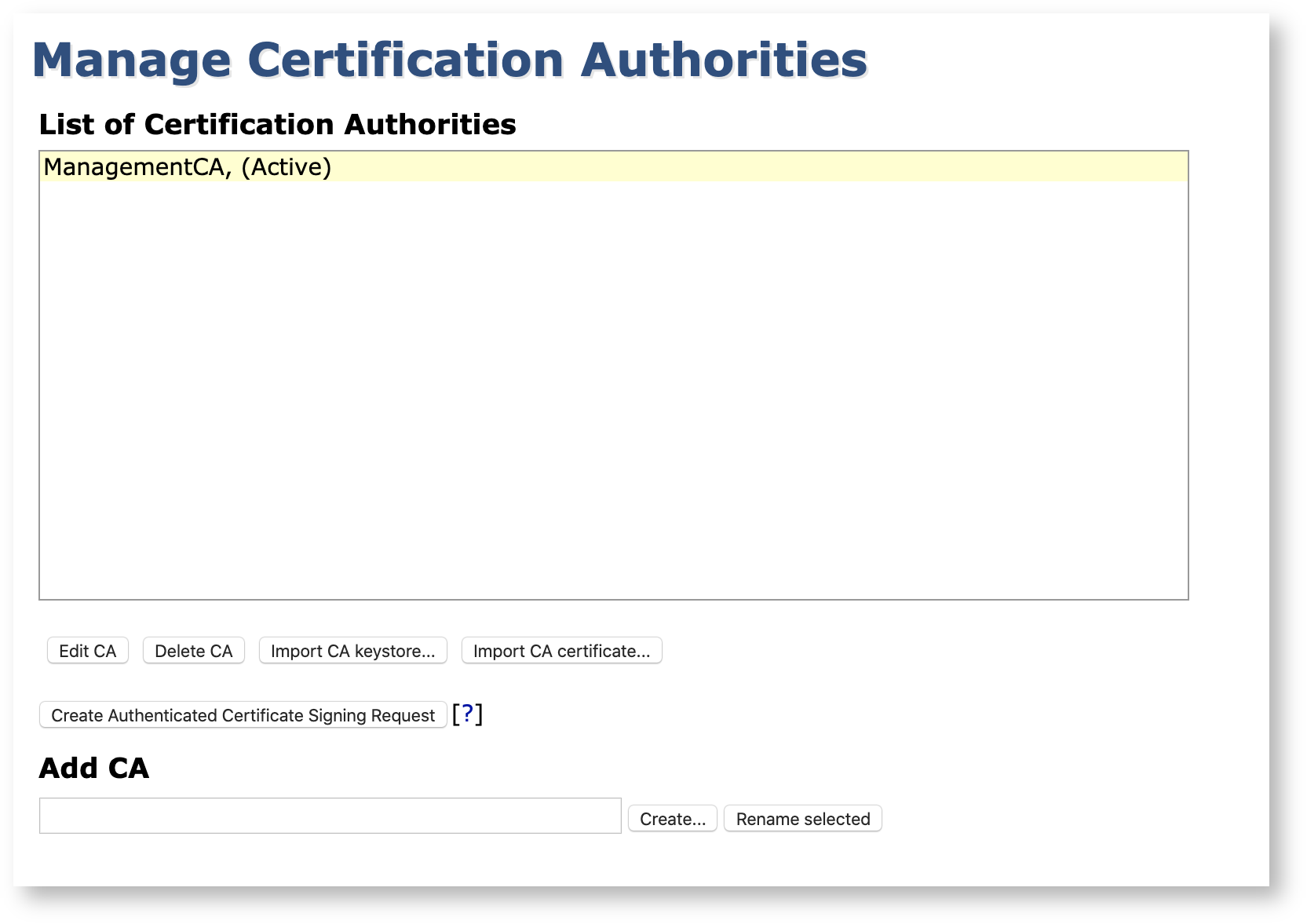Select ManagementCA in the authorities list
Image resolution: width=1307 pixels, height=924 pixels.
coord(133,167)
